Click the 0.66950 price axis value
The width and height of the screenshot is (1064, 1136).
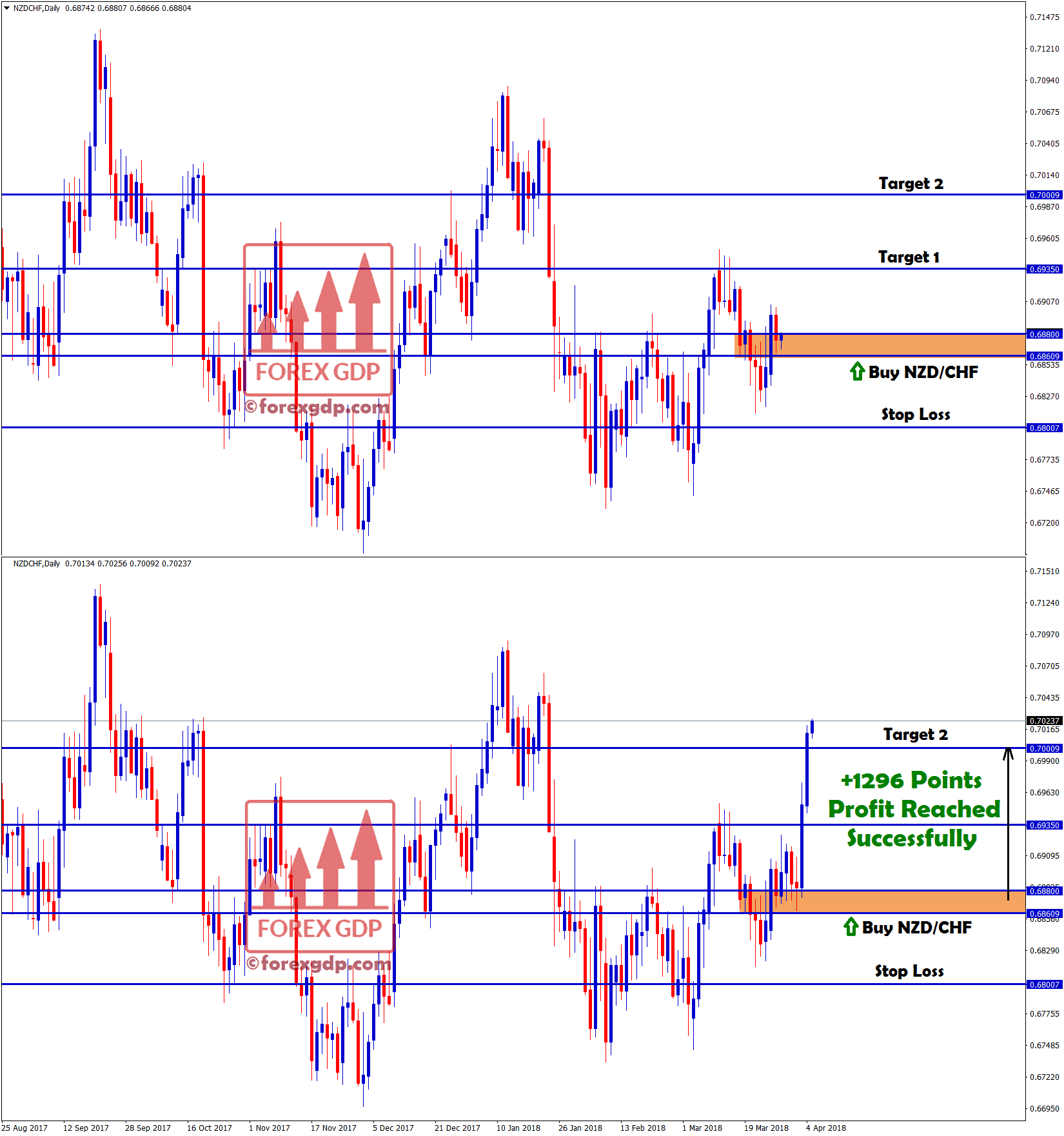pyautogui.click(x=1045, y=1109)
